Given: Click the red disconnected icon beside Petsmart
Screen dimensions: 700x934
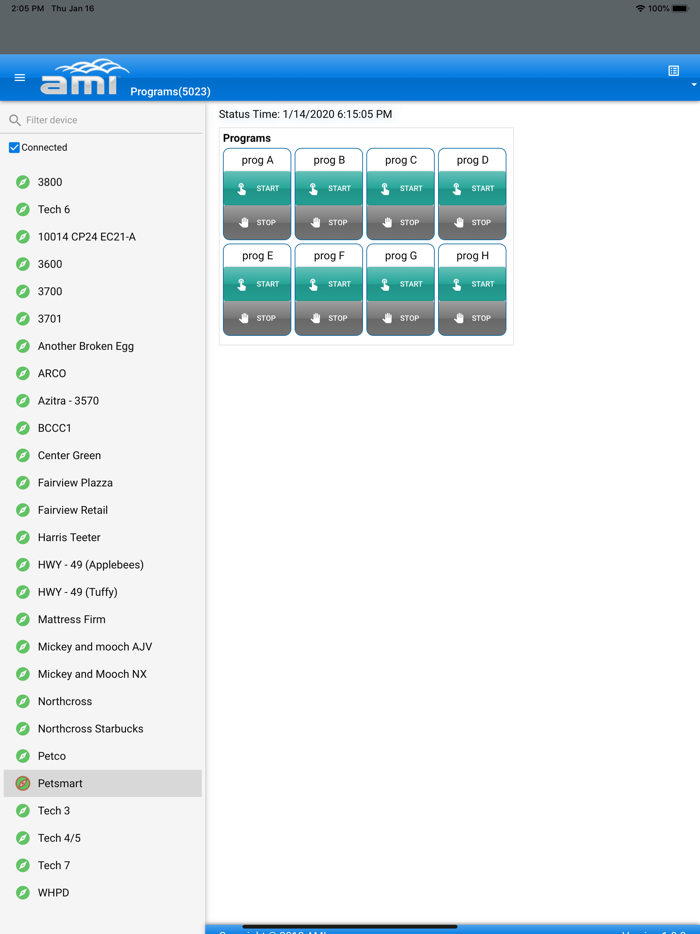Looking at the screenshot, I should tap(23, 783).
